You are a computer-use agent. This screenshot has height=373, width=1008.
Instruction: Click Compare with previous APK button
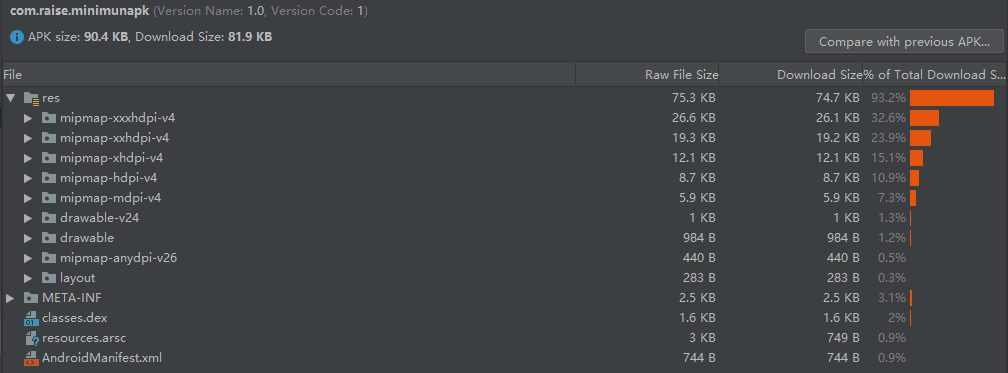904,42
